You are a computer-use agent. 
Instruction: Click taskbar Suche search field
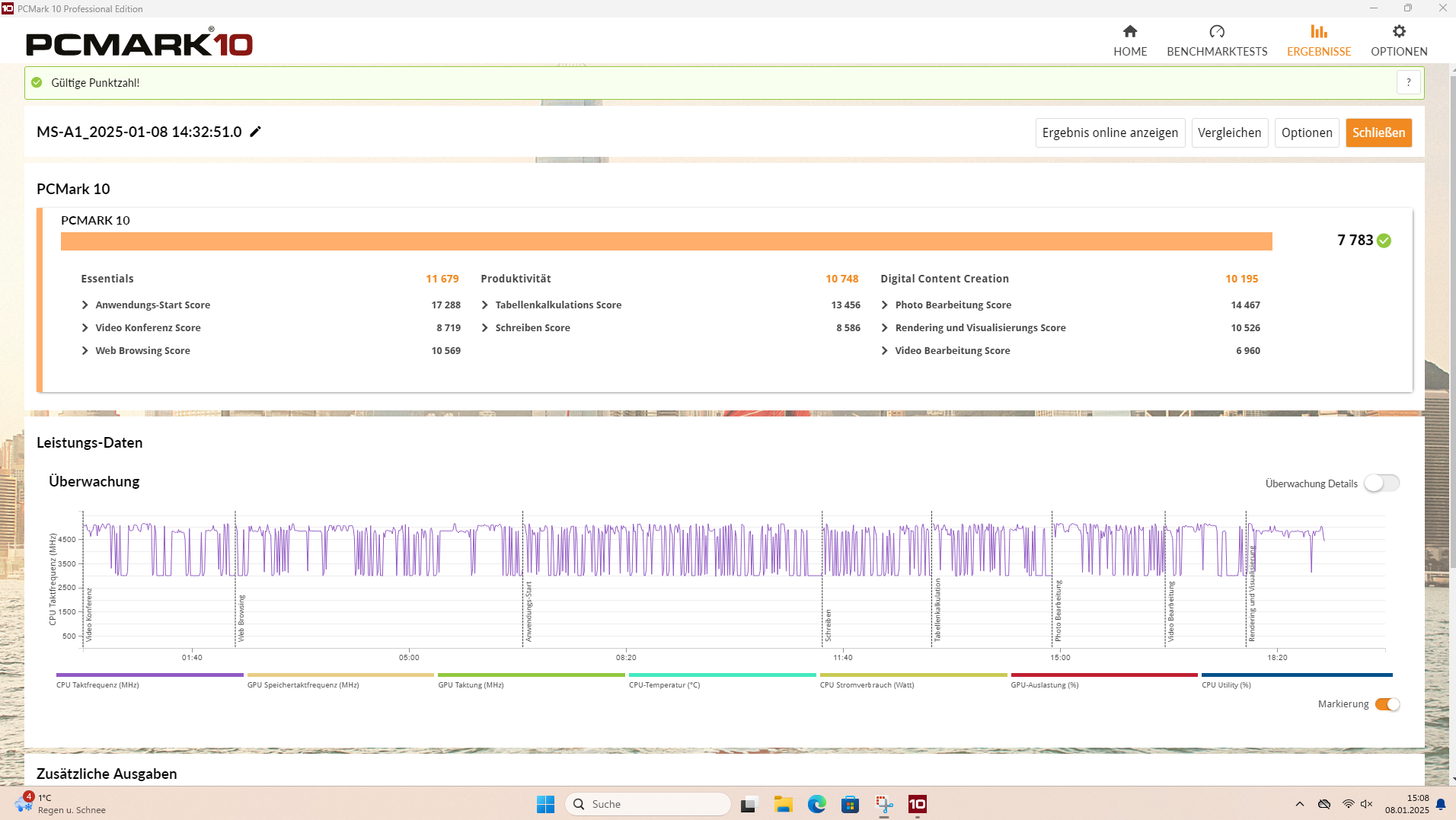648,804
